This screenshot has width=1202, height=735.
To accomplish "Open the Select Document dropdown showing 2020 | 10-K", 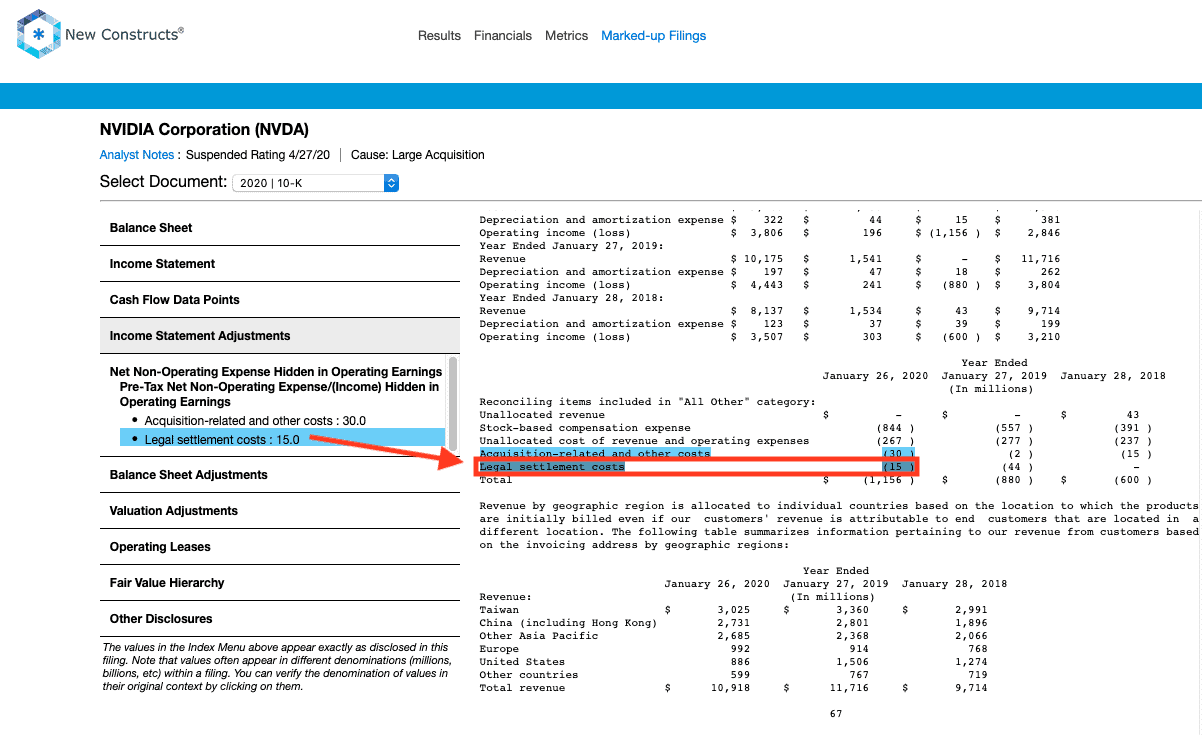I will point(315,183).
